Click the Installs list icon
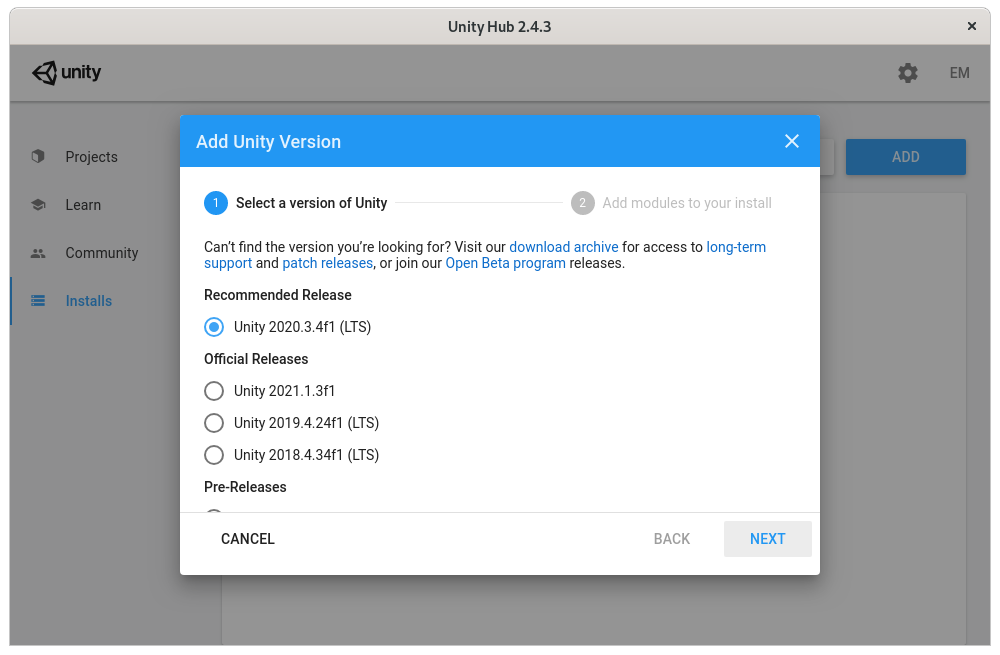Viewport: 1000px width, 655px height. (38, 300)
